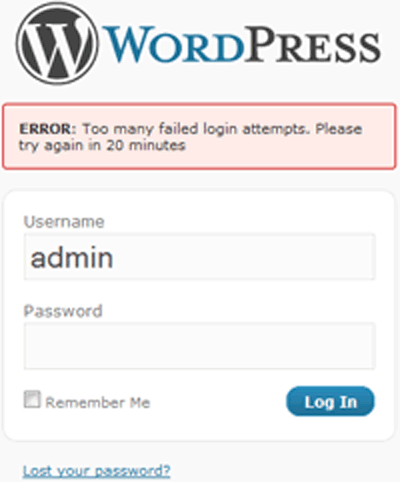Tick the Remember Me checkbox

point(32,399)
